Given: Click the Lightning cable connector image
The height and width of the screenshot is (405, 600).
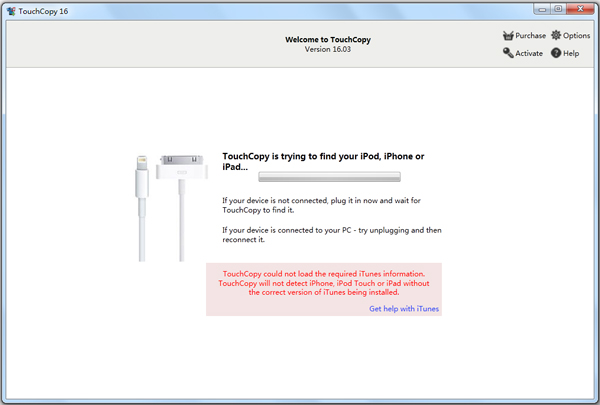Looking at the screenshot, I should 142,208.
